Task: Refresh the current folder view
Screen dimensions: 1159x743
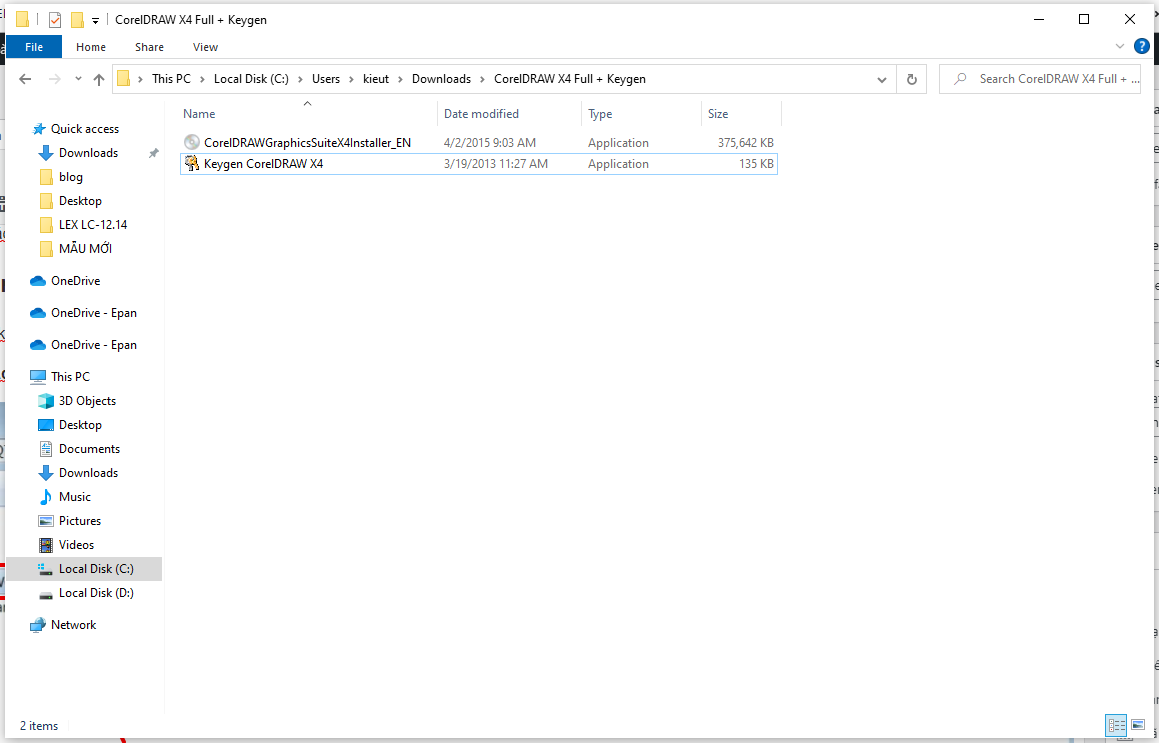Action: pyautogui.click(x=911, y=79)
